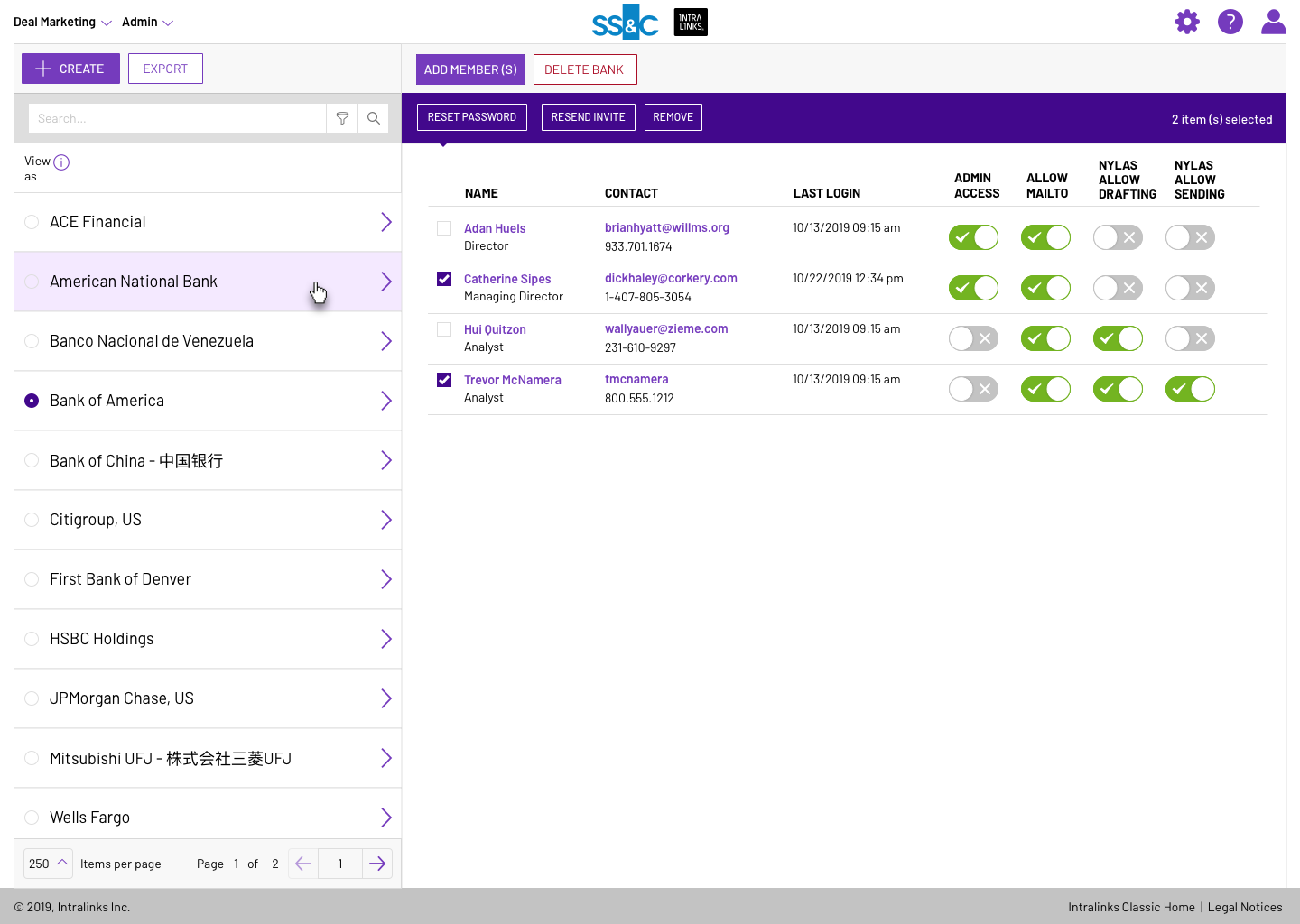Uncheck Catherine Sipes checkbox

tap(444, 279)
